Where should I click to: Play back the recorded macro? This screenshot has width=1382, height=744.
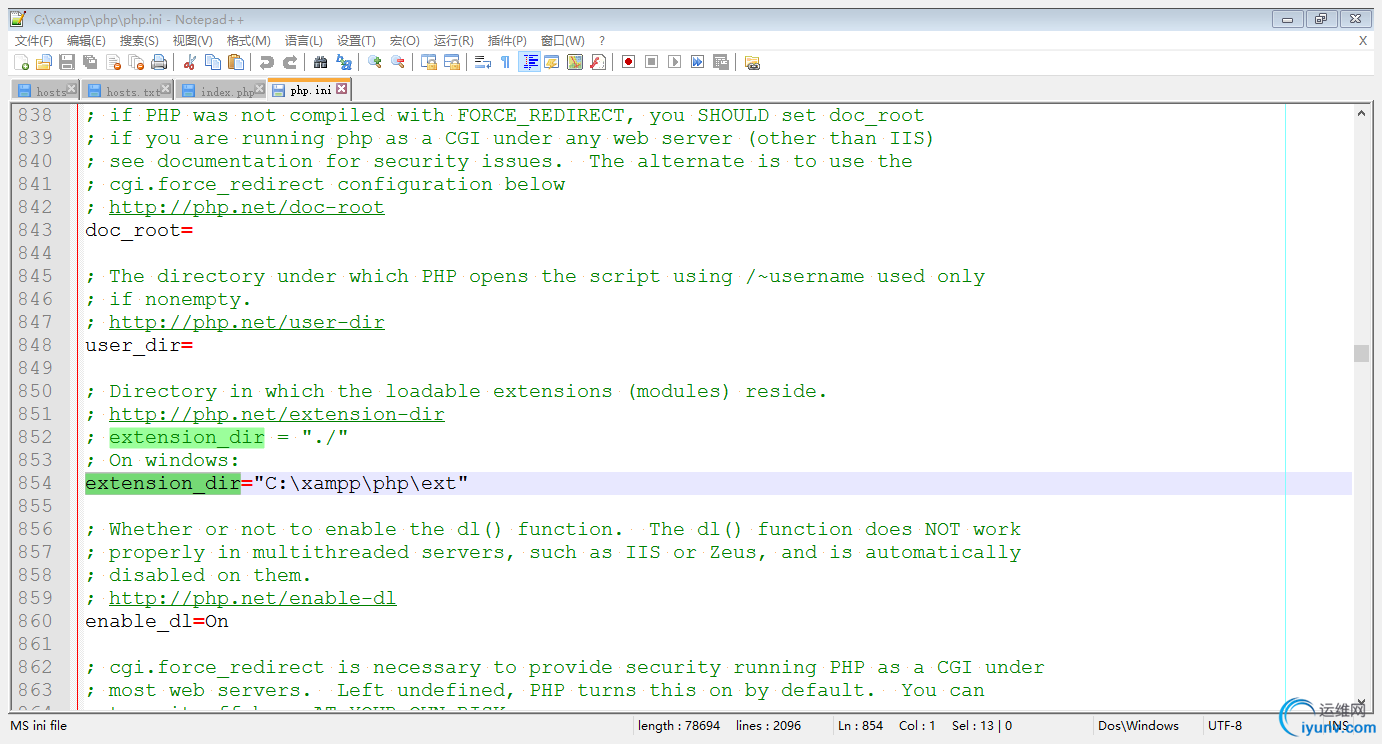pos(674,62)
